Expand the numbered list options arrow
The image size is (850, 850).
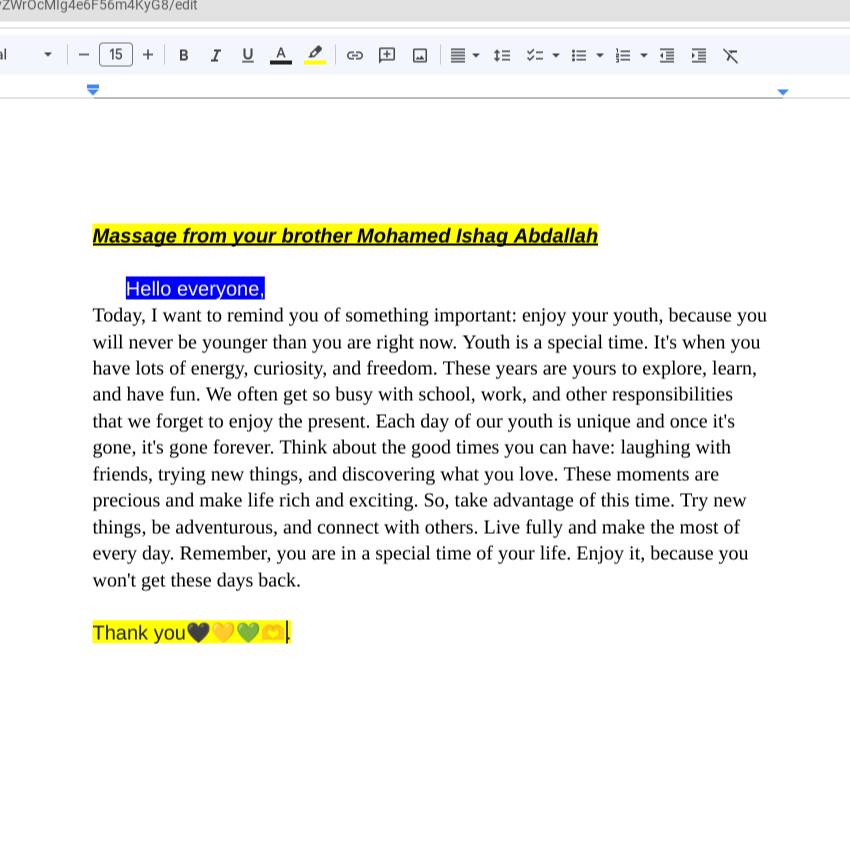pyautogui.click(x=644, y=55)
